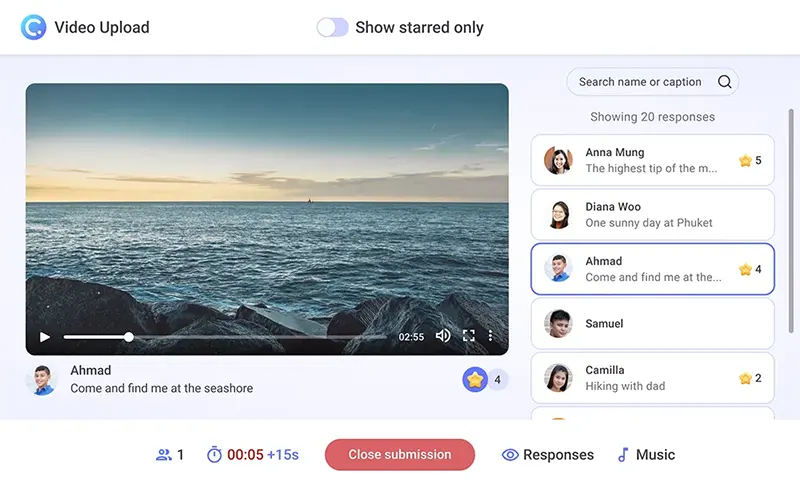The width and height of the screenshot is (800, 490).
Task: Play the seashore video
Action: tap(45, 337)
